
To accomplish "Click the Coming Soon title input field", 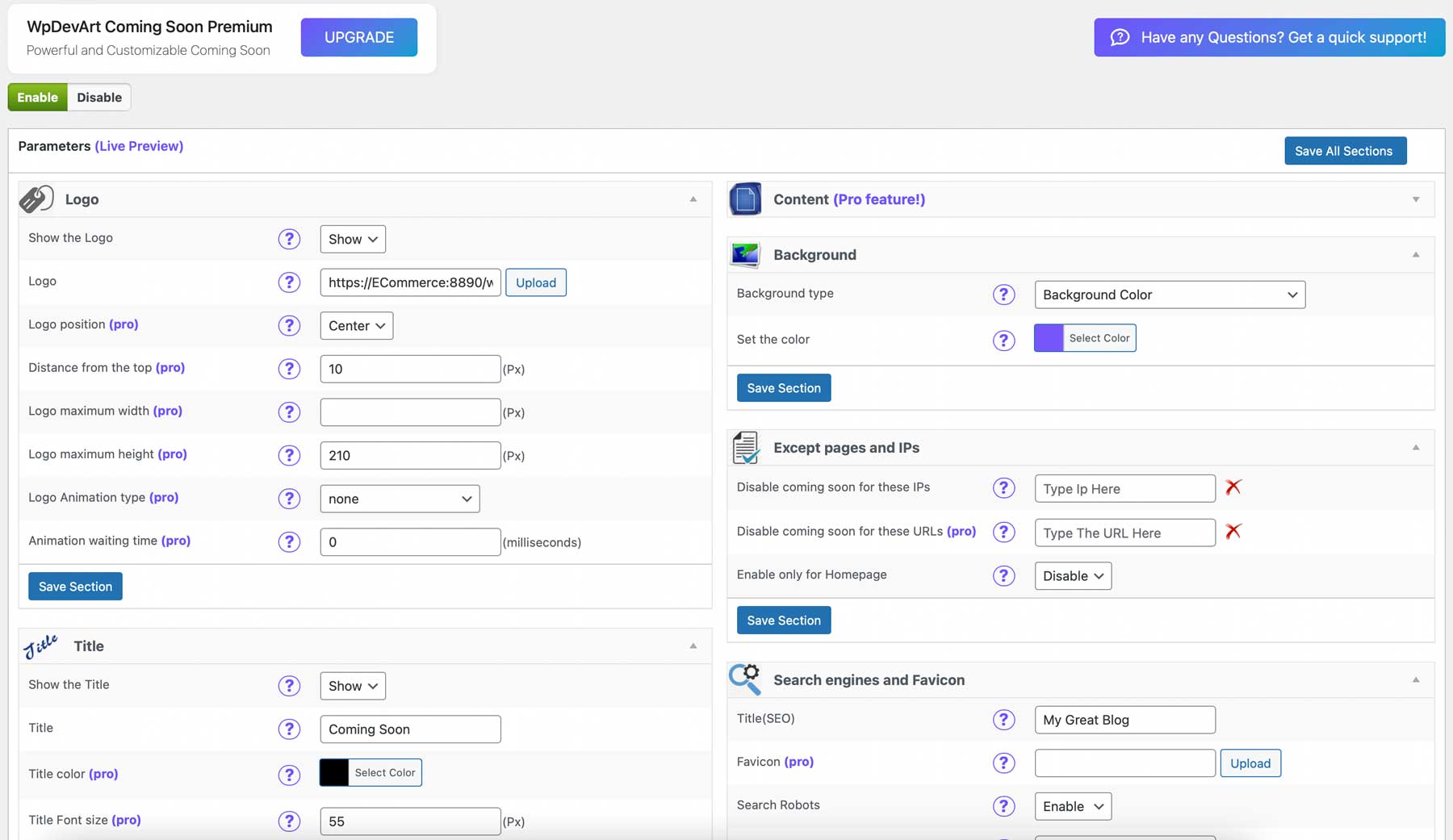I will (x=410, y=729).
